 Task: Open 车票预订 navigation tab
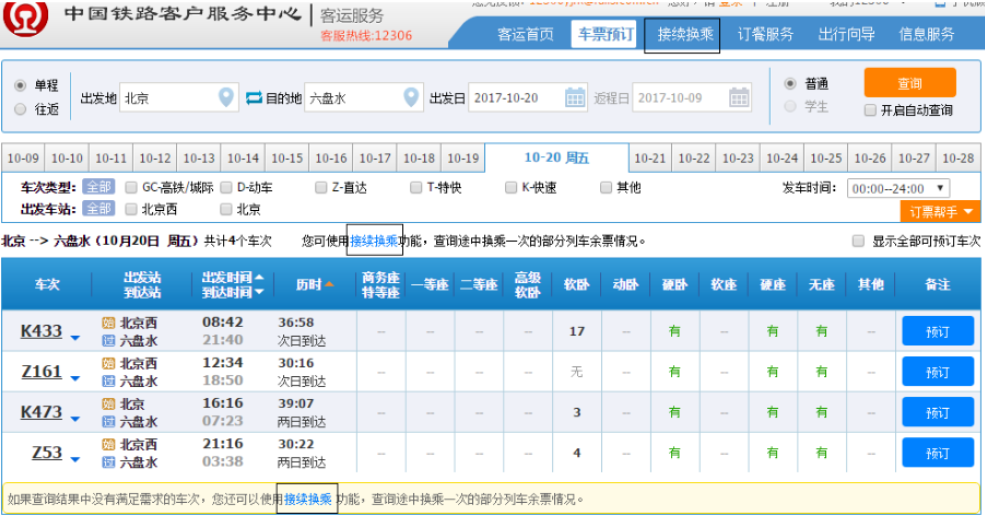[x=605, y=34]
